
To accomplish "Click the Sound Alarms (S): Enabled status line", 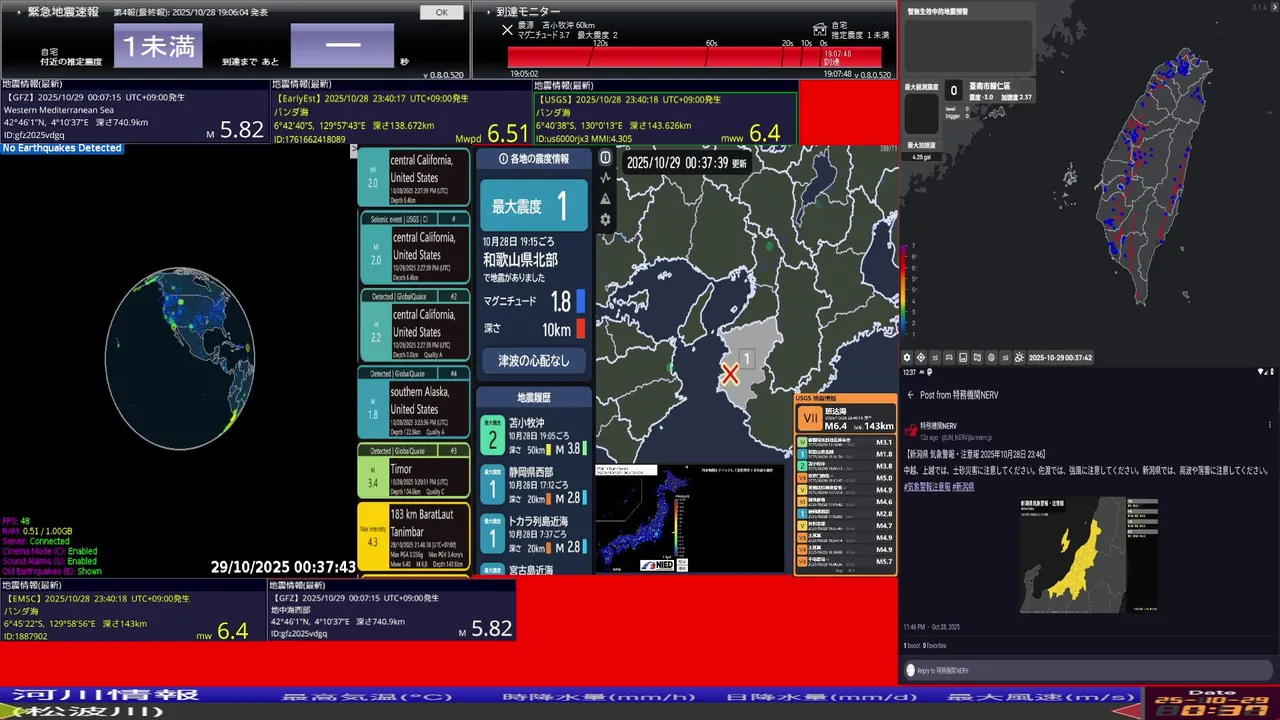I will coord(50,561).
